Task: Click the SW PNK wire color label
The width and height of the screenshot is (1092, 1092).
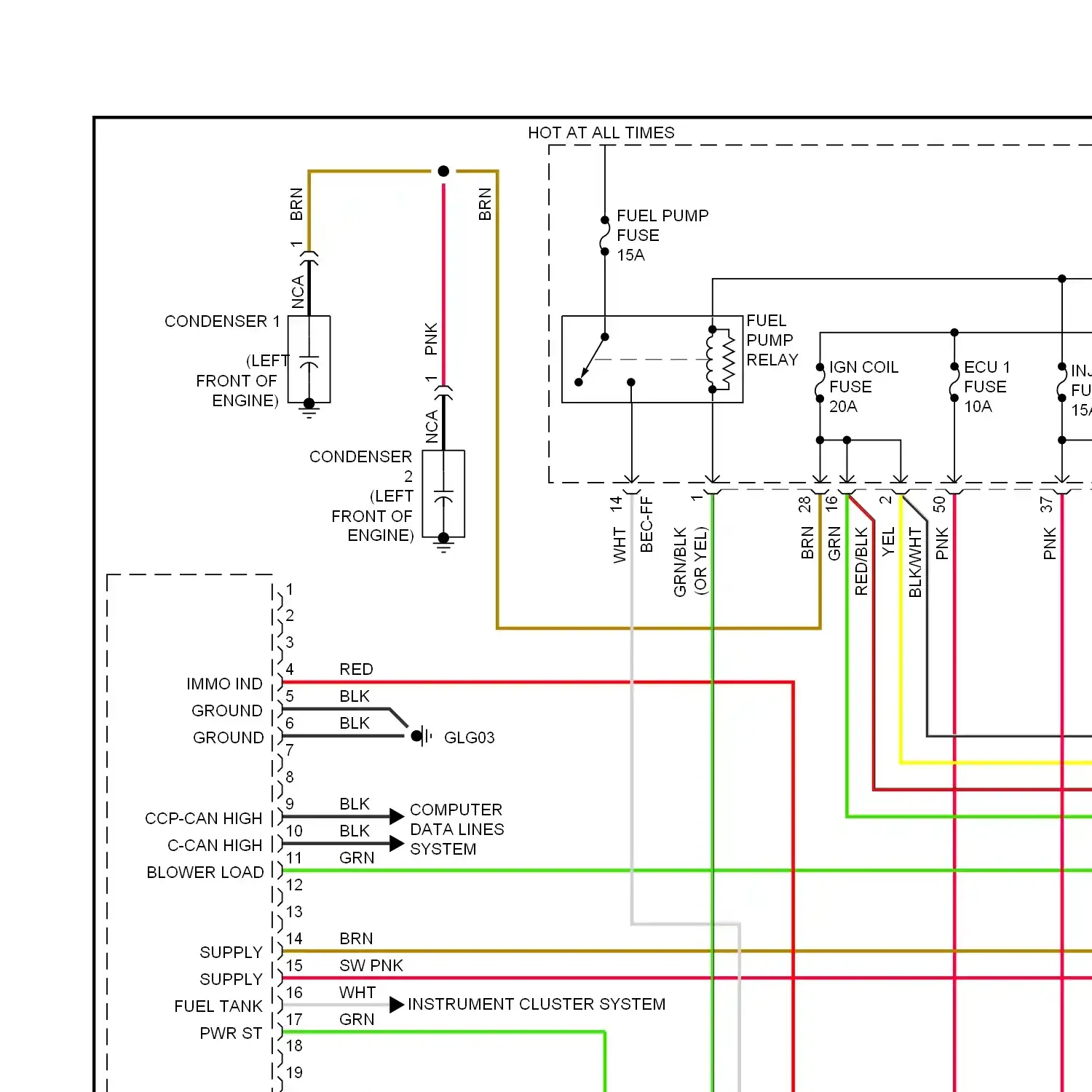Action: pyautogui.click(x=371, y=965)
